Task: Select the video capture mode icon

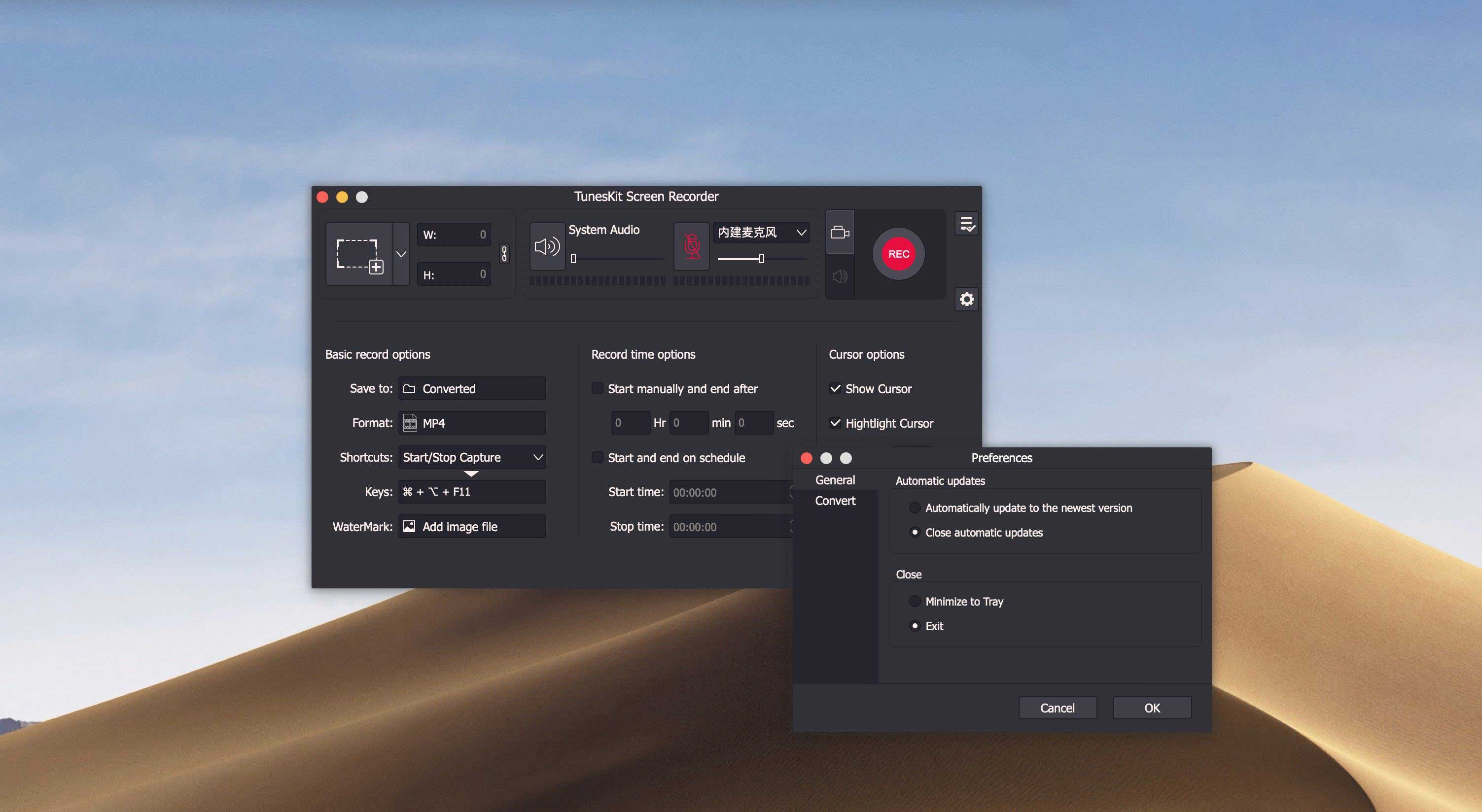Action: click(x=841, y=233)
